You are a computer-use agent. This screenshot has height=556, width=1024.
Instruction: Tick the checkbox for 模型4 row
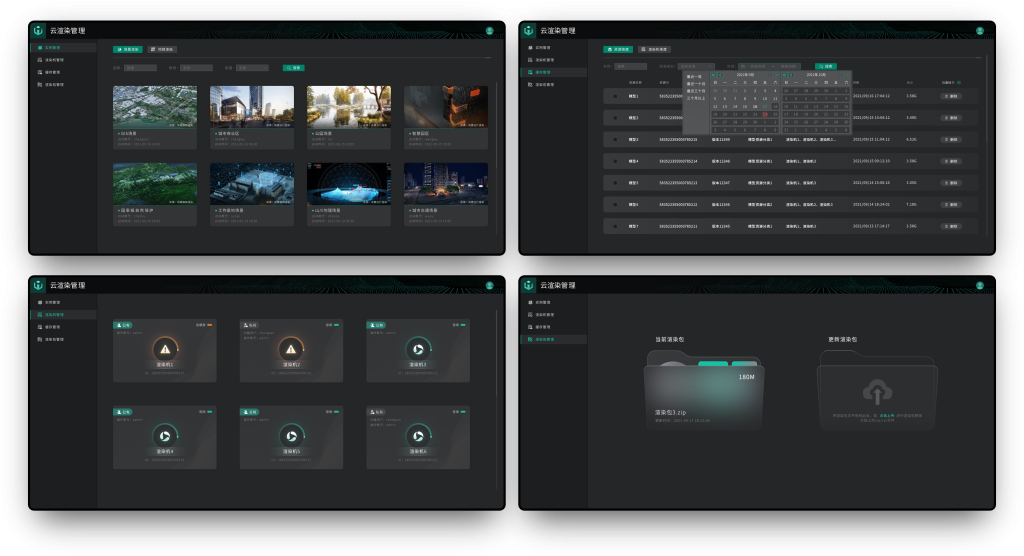pos(615,161)
